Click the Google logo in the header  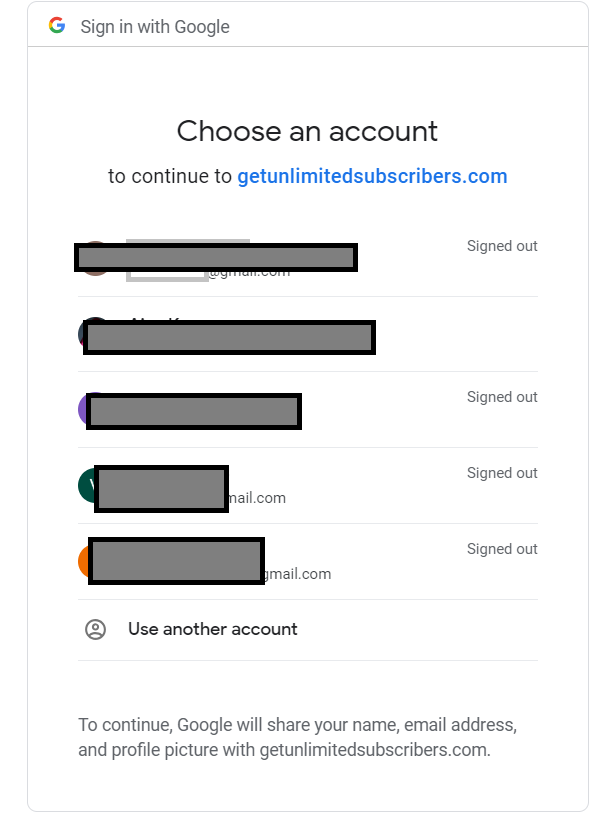pos(57,26)
